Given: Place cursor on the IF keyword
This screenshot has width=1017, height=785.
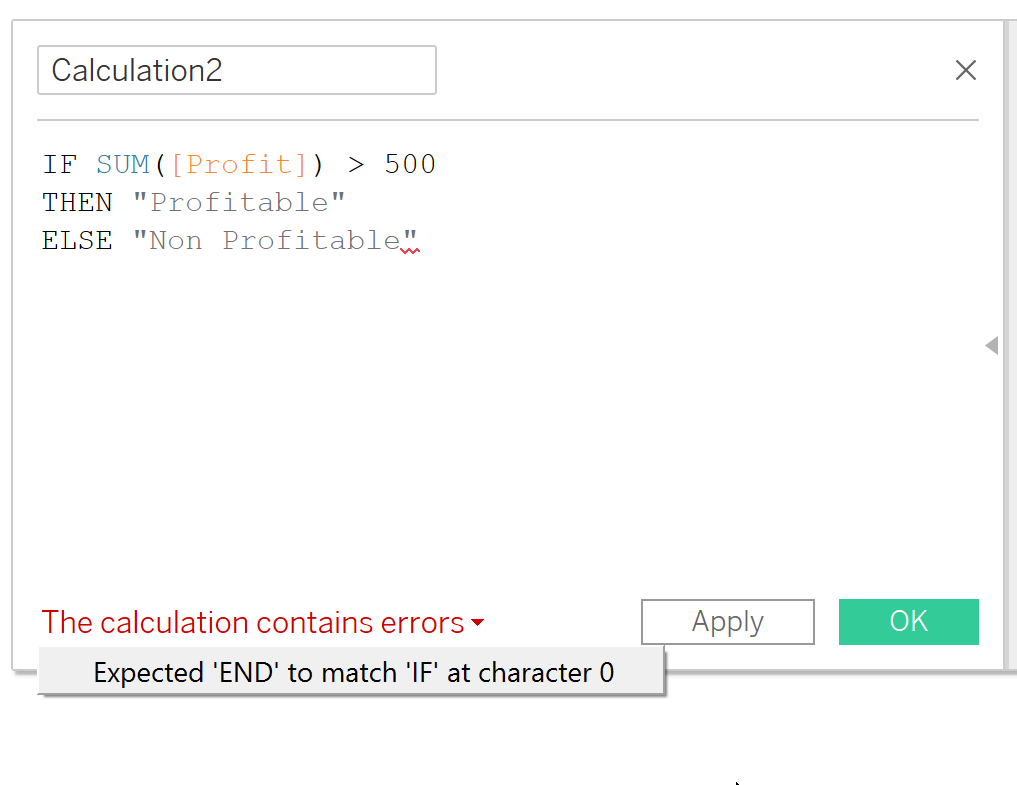Looking at the screenshot, I should click(x=59, y=164).
